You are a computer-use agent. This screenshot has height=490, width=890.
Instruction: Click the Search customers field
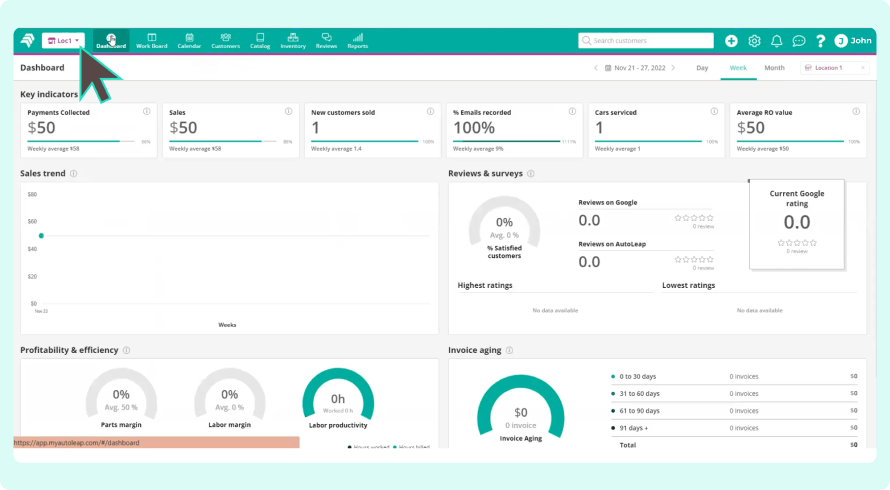click(646, 41)
